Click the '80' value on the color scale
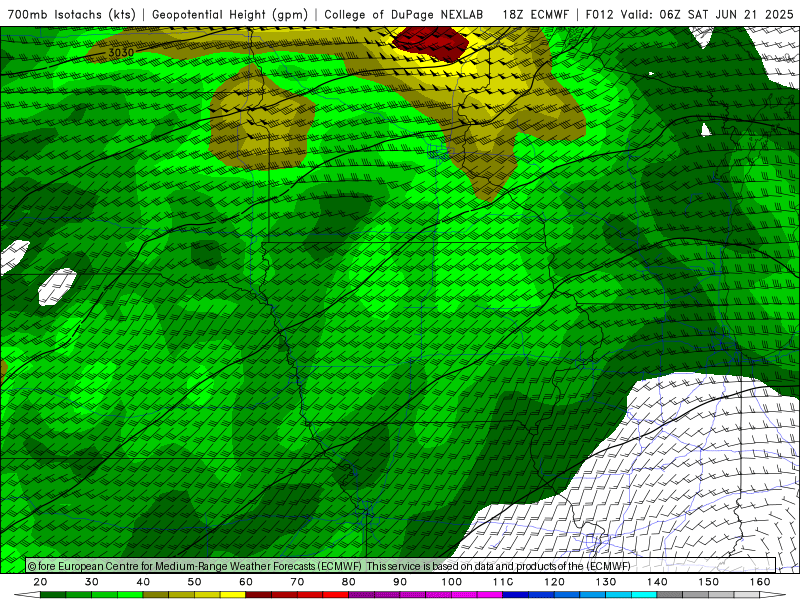 (x=348, y=582)
